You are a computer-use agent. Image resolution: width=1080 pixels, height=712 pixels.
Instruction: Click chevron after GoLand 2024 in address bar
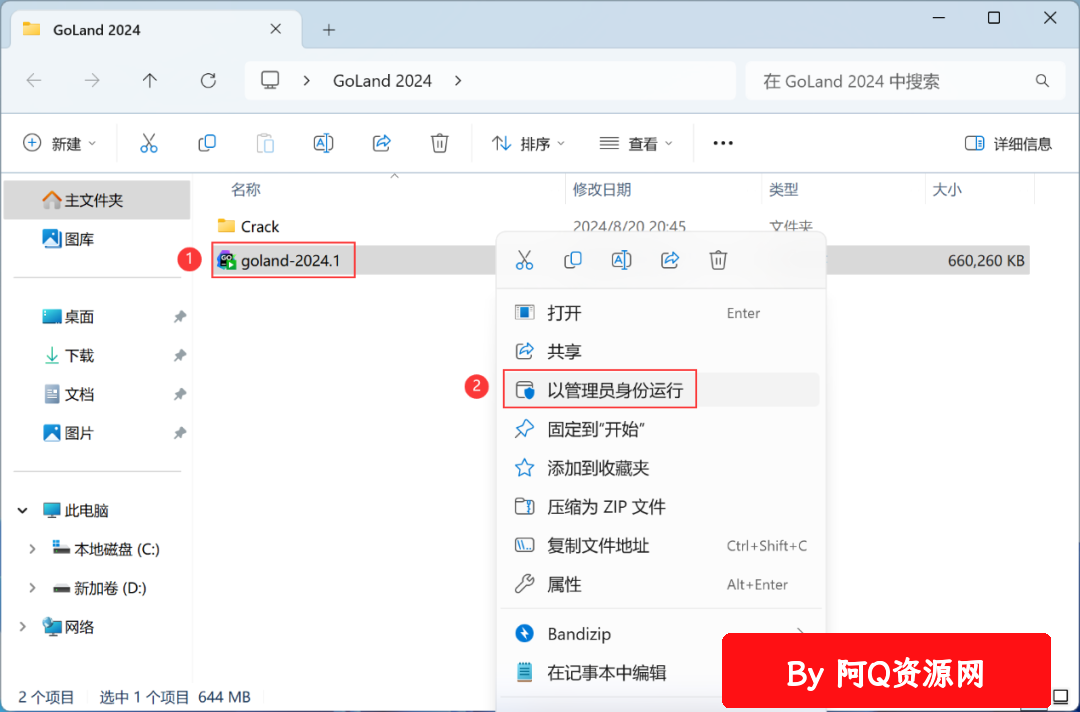coord(458,81)
